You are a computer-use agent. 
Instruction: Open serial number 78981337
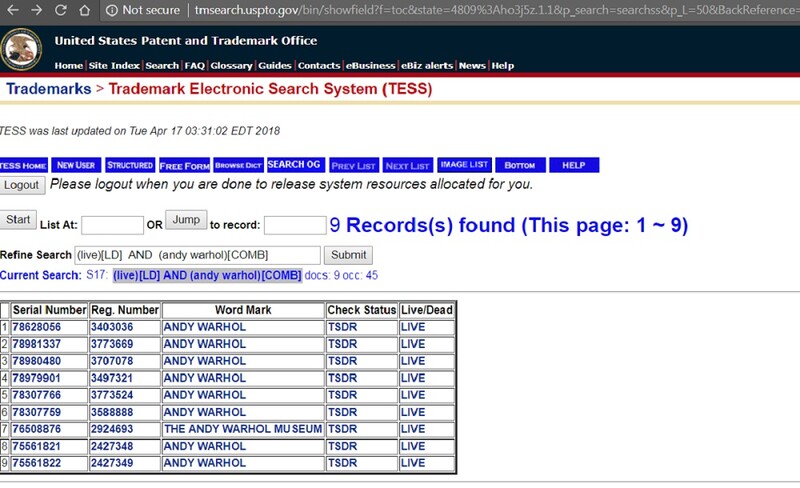pos(36,344)
